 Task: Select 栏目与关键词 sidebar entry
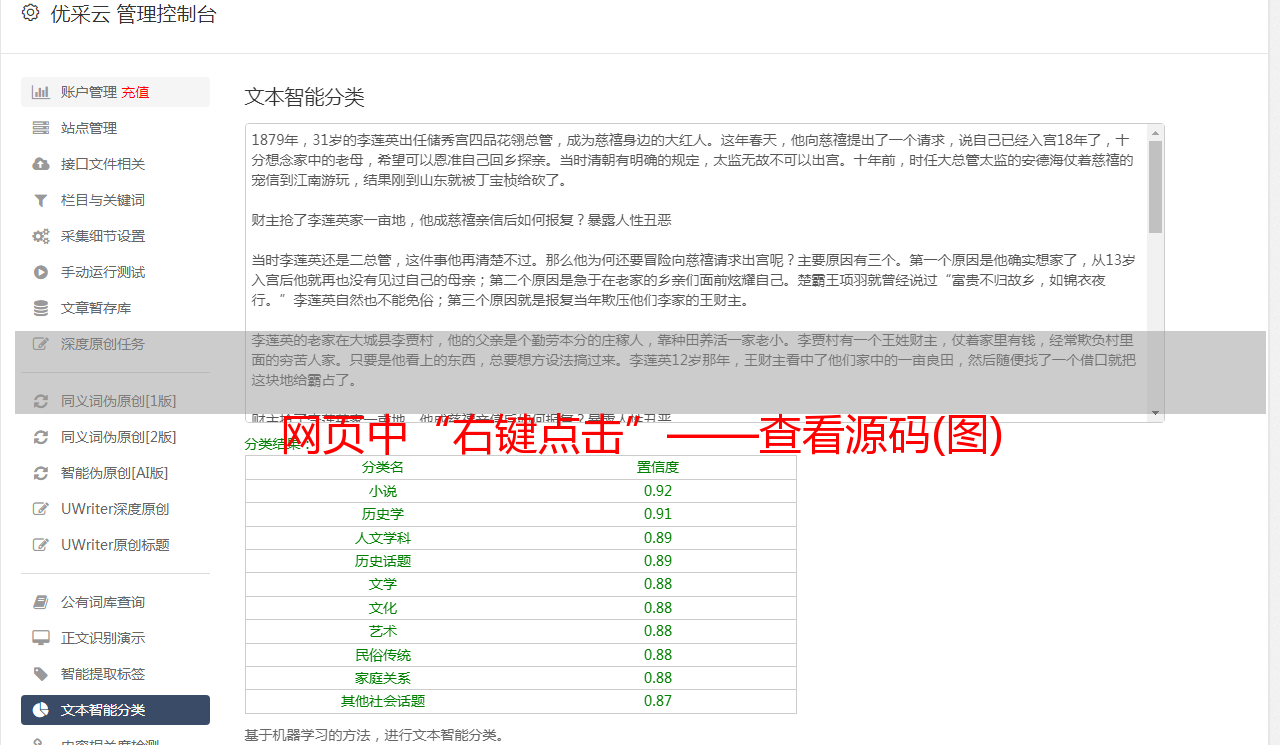(x=115, y=200)
